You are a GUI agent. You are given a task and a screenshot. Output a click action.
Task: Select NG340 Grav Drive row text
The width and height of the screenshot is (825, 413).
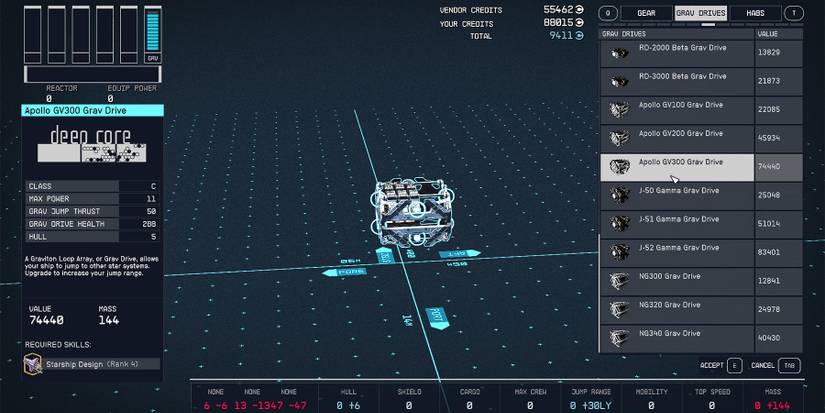click(669, 333)
